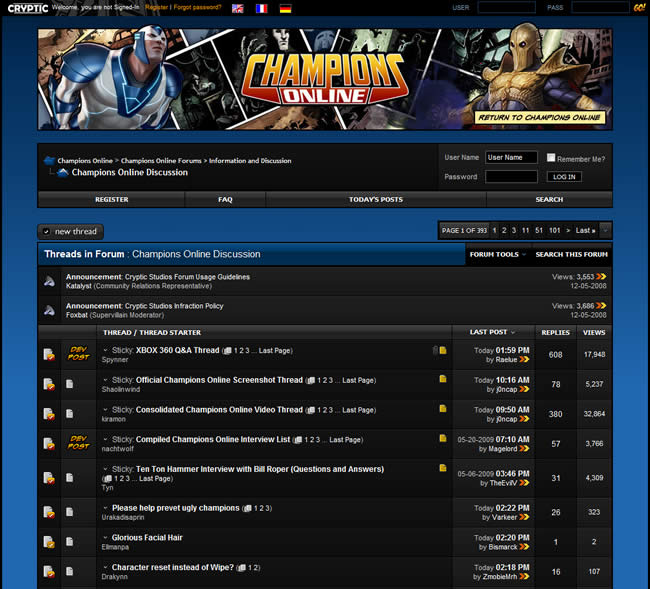Open Search This Forum dropdown
The height and width of the screenshot is (589, 650).
(x=572, y=255)
